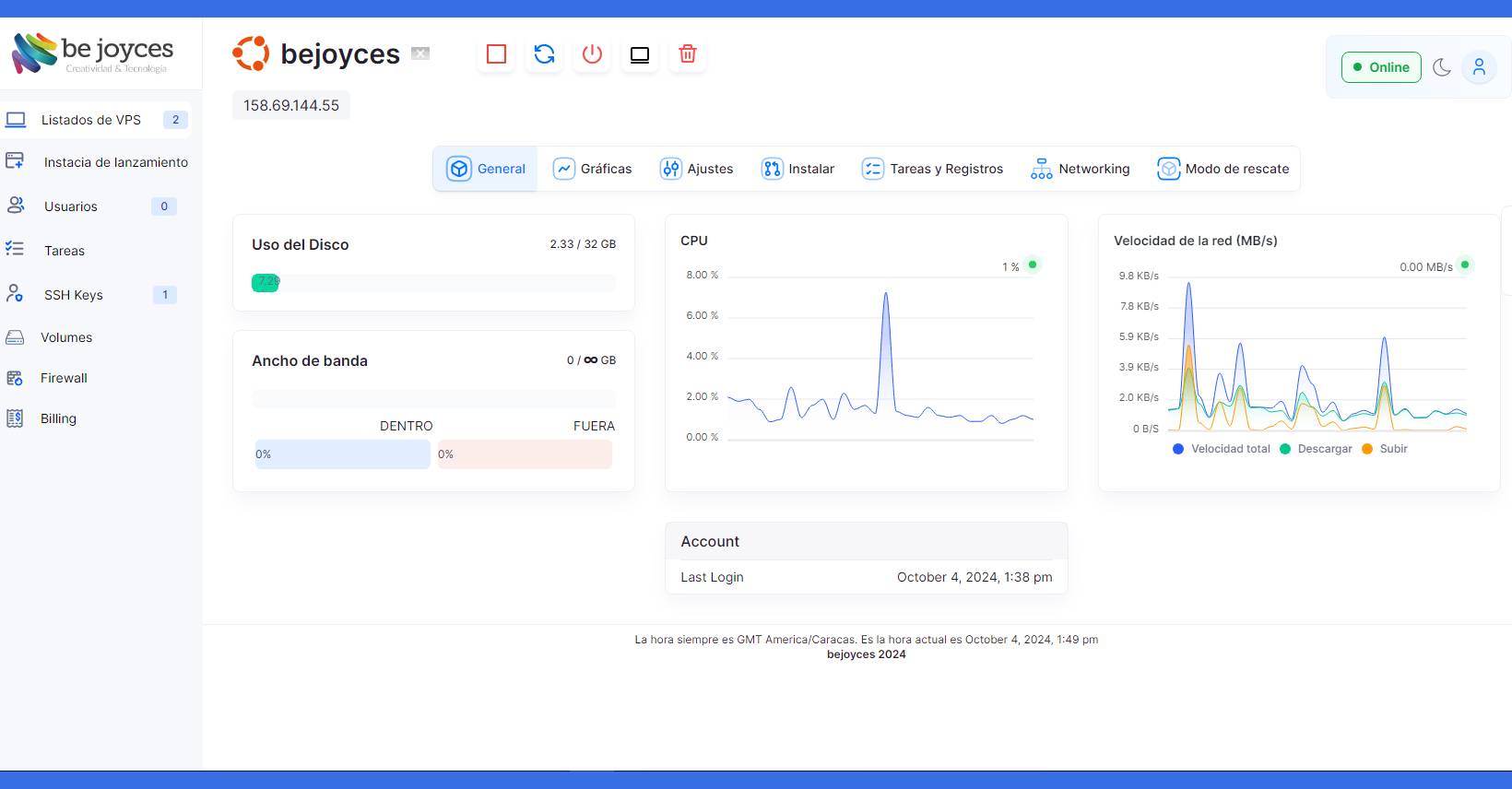The height and width of the screenshot is (789, 1512).
Task: Open Modo de rescate tab
Action: coord(1223,169)
